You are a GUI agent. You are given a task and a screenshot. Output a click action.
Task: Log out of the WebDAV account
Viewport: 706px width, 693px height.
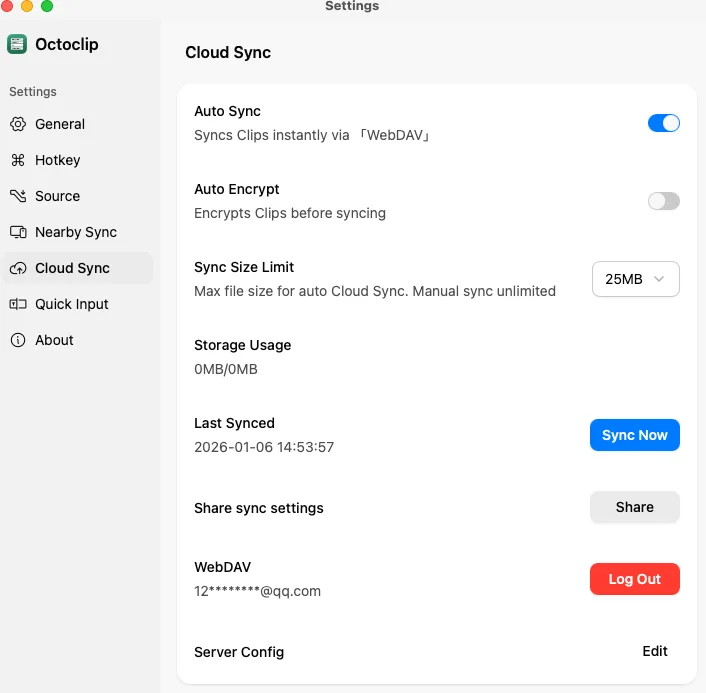[x=634, y=579]
